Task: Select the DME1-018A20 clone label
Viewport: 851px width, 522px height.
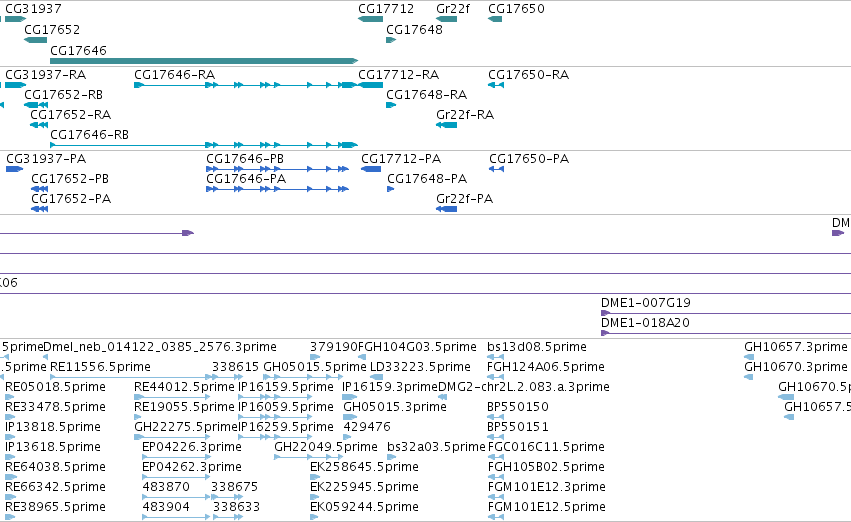Action: [645, 322]
